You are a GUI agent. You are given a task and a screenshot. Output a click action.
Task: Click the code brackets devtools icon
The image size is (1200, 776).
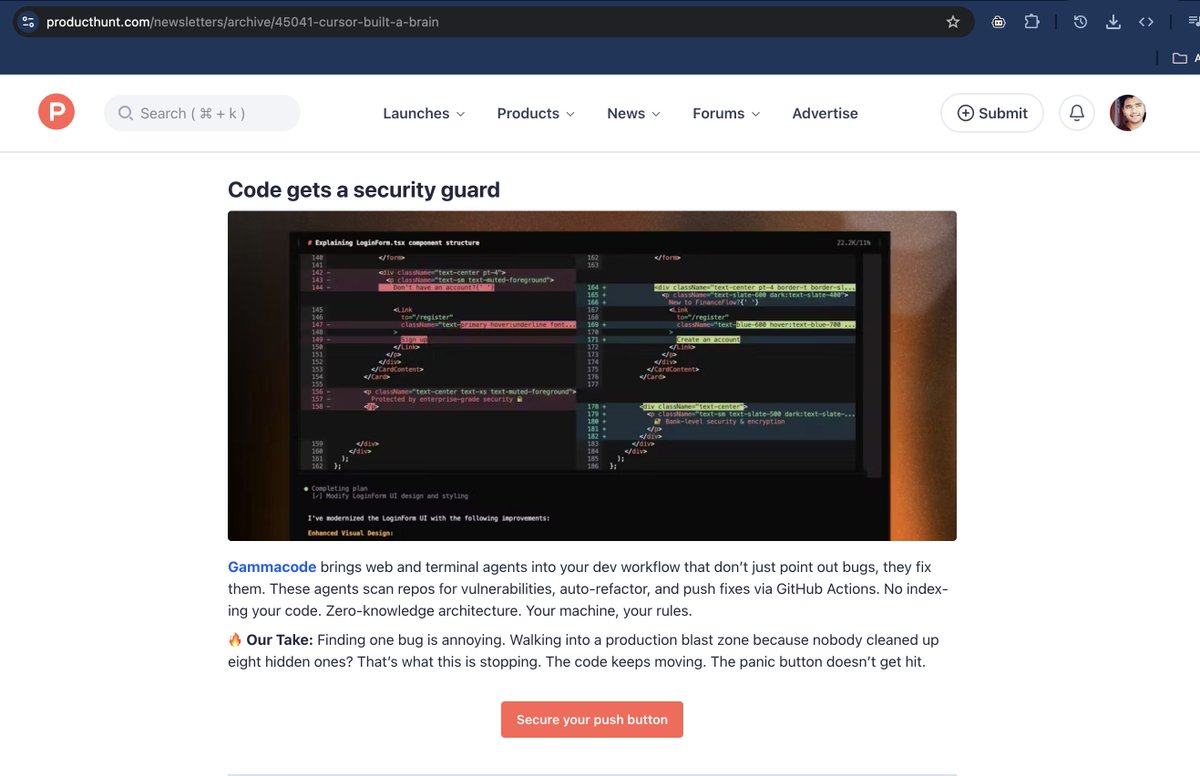point(1147,22)
